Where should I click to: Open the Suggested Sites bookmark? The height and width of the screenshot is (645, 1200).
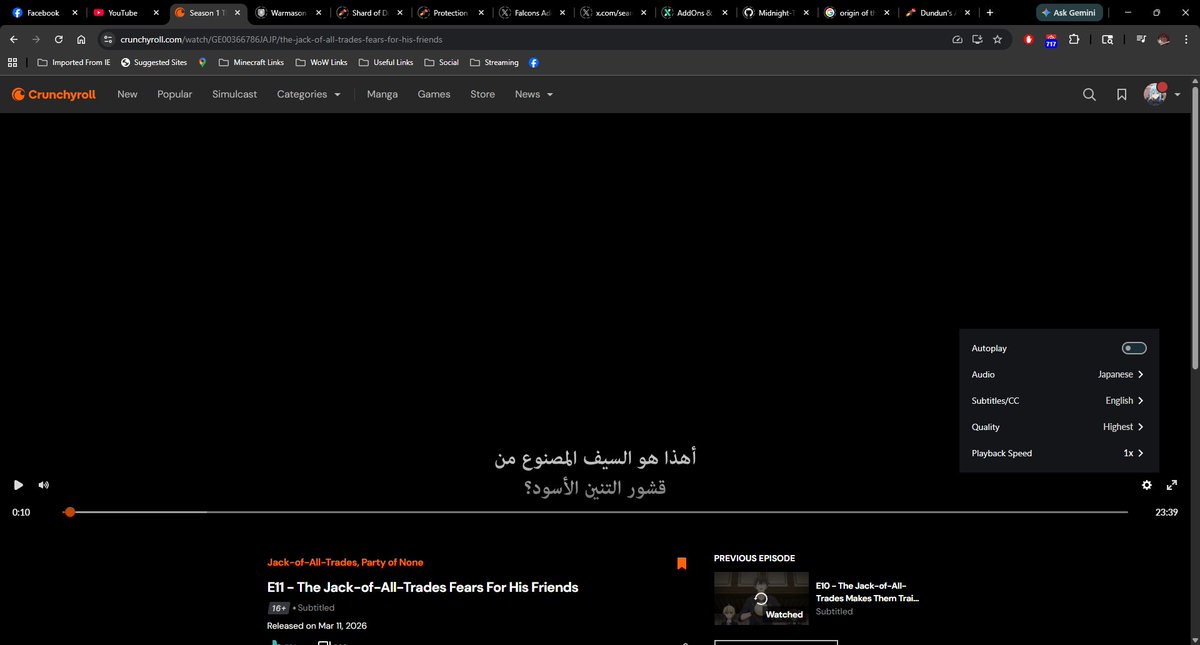pyautogui.click(x=153, y=62)
